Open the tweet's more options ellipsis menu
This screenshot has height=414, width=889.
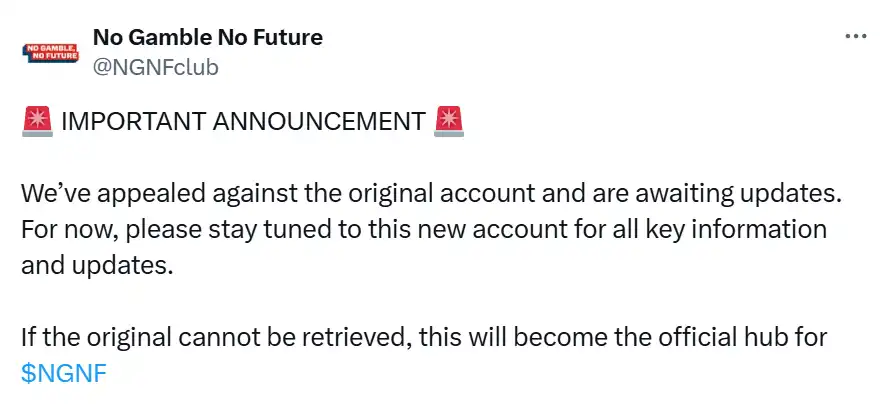[856, 36]
